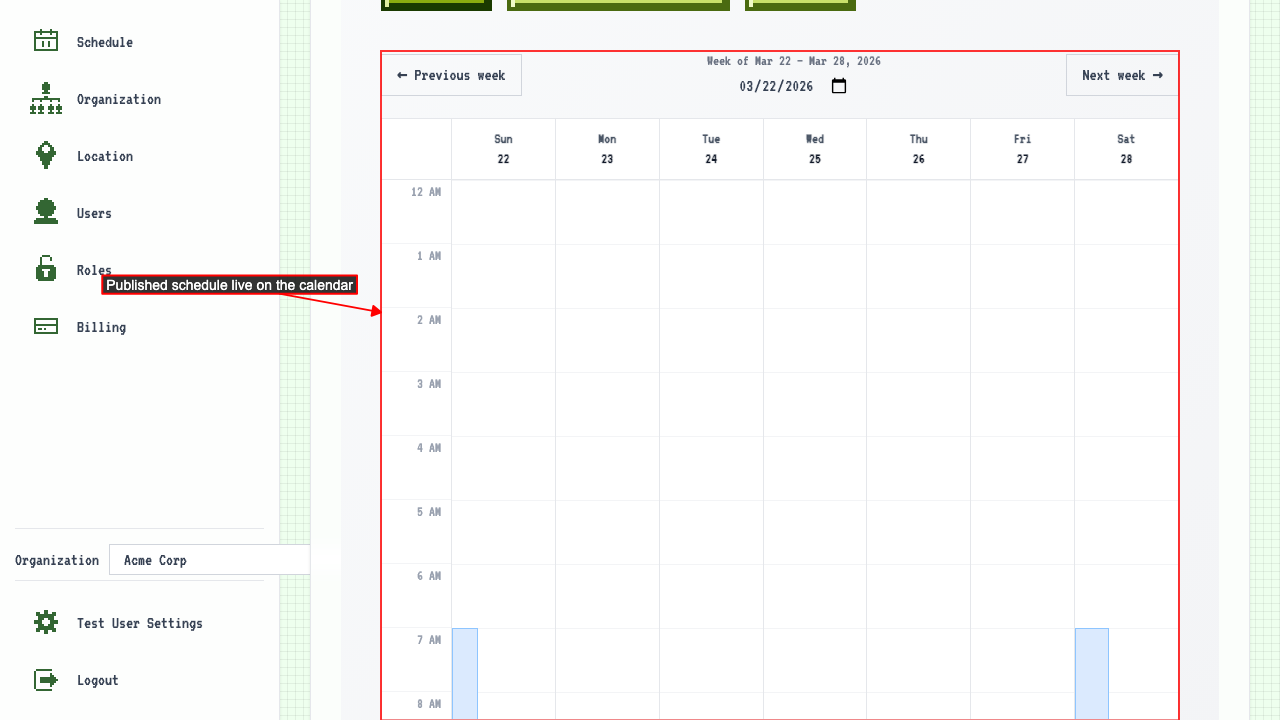Open the Location menu item
This screenshot has width=1280, height=720.
click(x=104, y=156)
